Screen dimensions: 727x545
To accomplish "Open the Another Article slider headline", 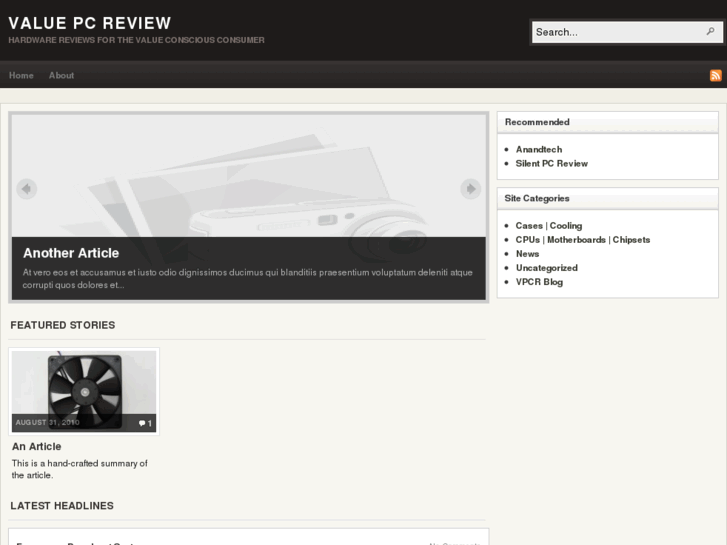I will click(71, 253).
